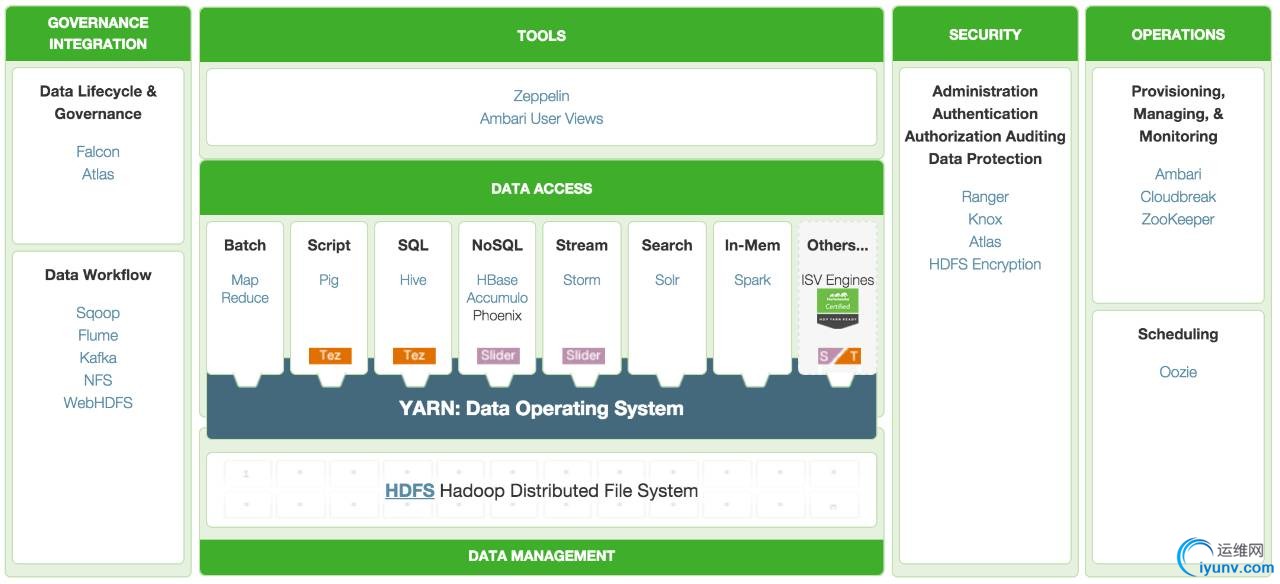The width and height of the screenshot is (1280, 584).
Task: Click Cloudbreak in Operations panel
Action: (1178, 197)
